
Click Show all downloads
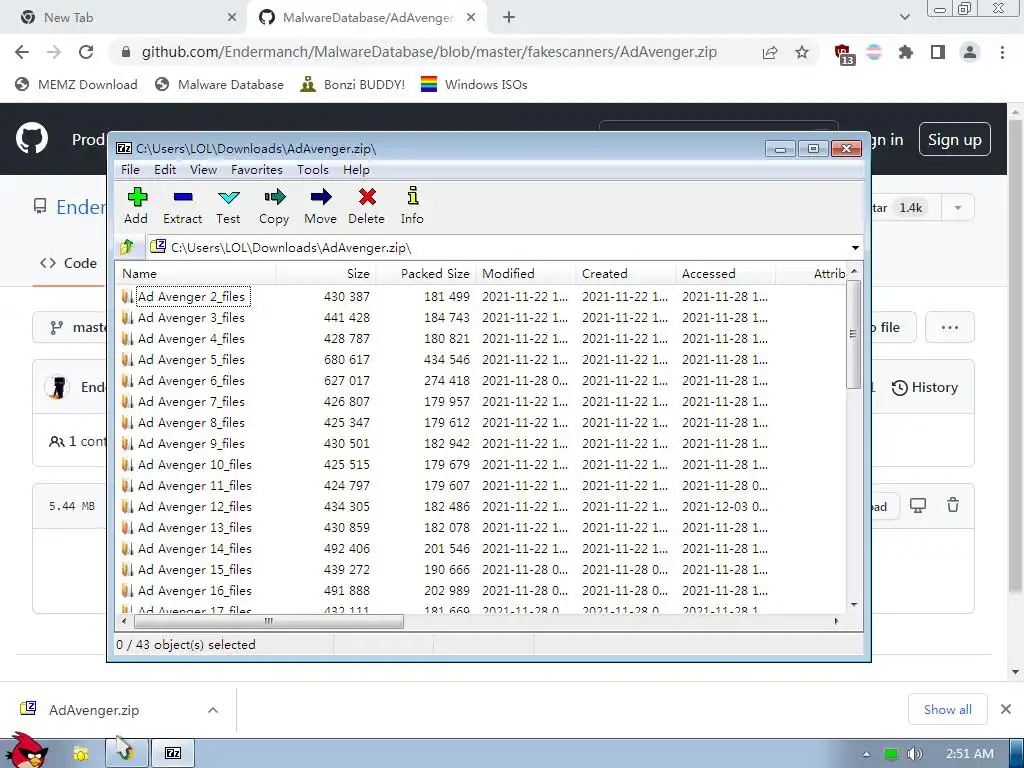click(x=948, y=709)
